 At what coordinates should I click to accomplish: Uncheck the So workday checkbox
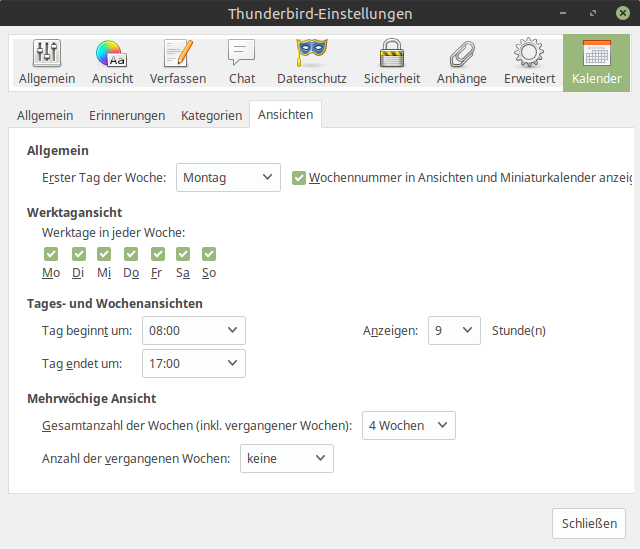tap(209, 254)
